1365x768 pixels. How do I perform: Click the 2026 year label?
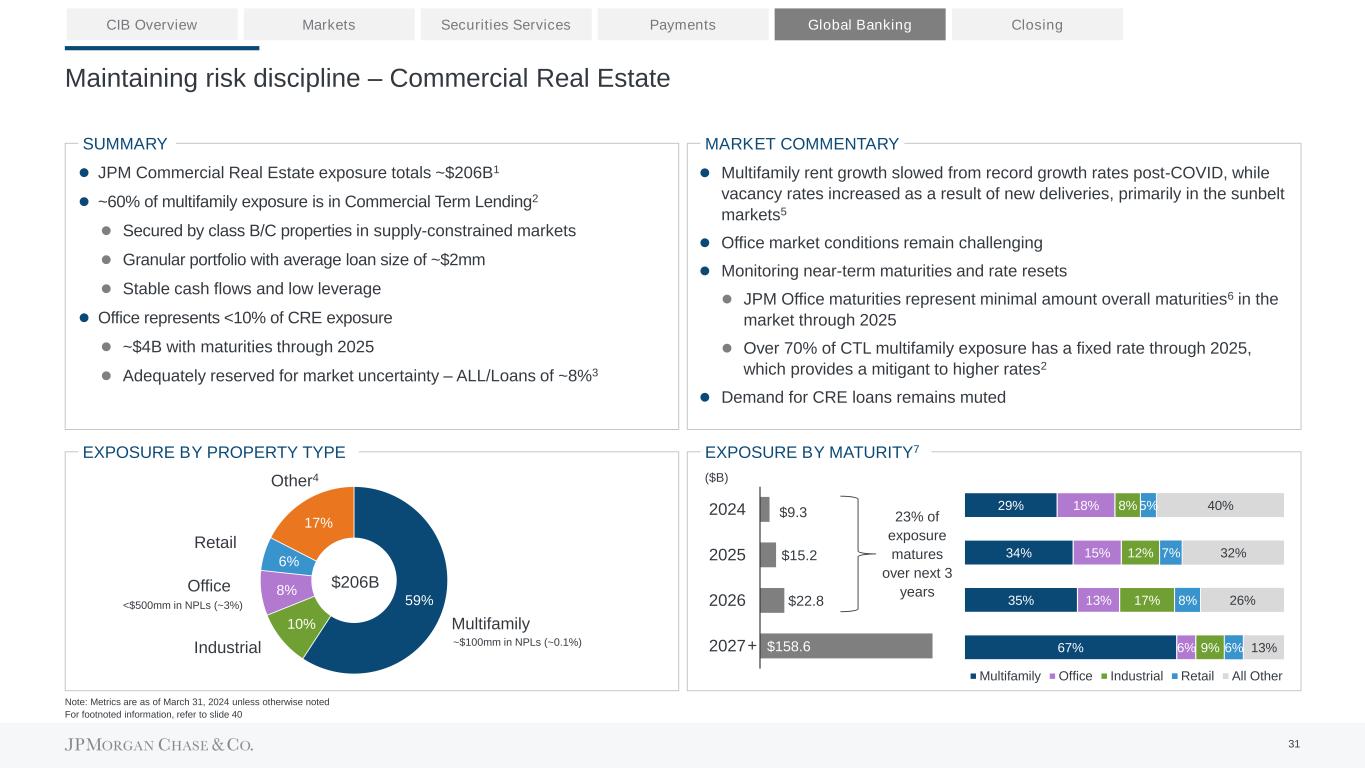click(x=727, y=600)
